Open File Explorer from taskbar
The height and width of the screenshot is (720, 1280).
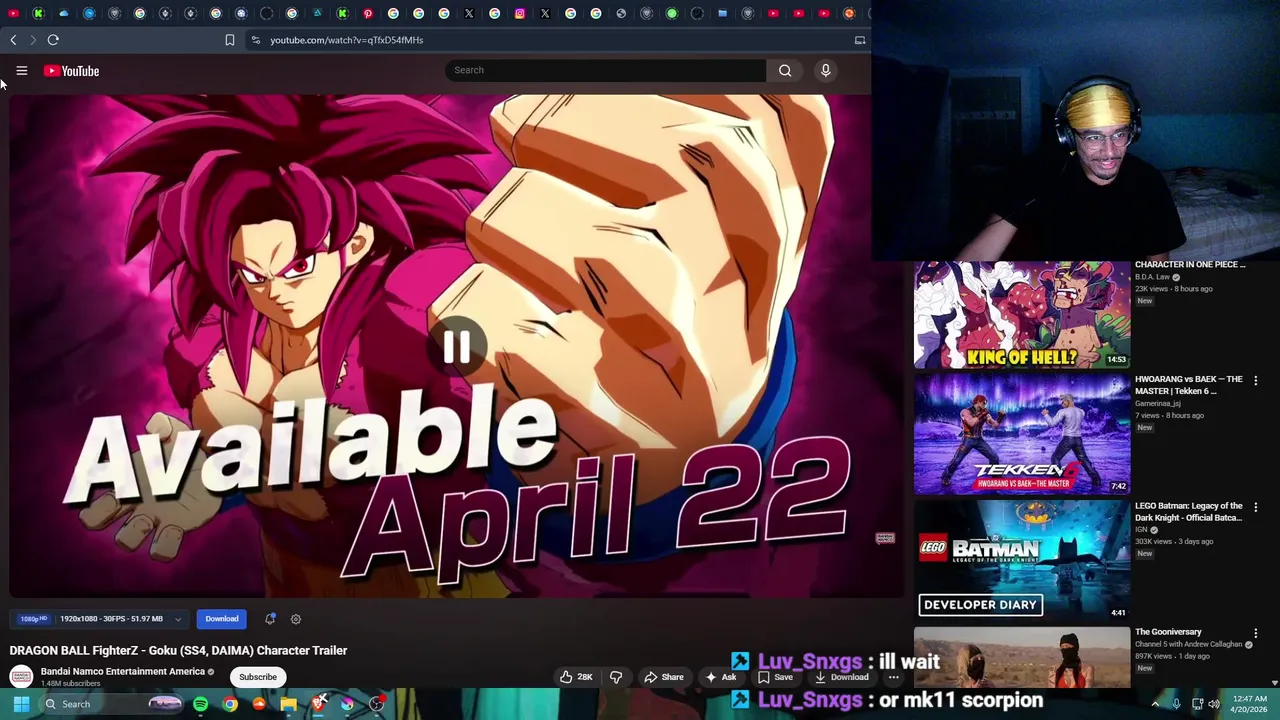[x=288, y=704]
